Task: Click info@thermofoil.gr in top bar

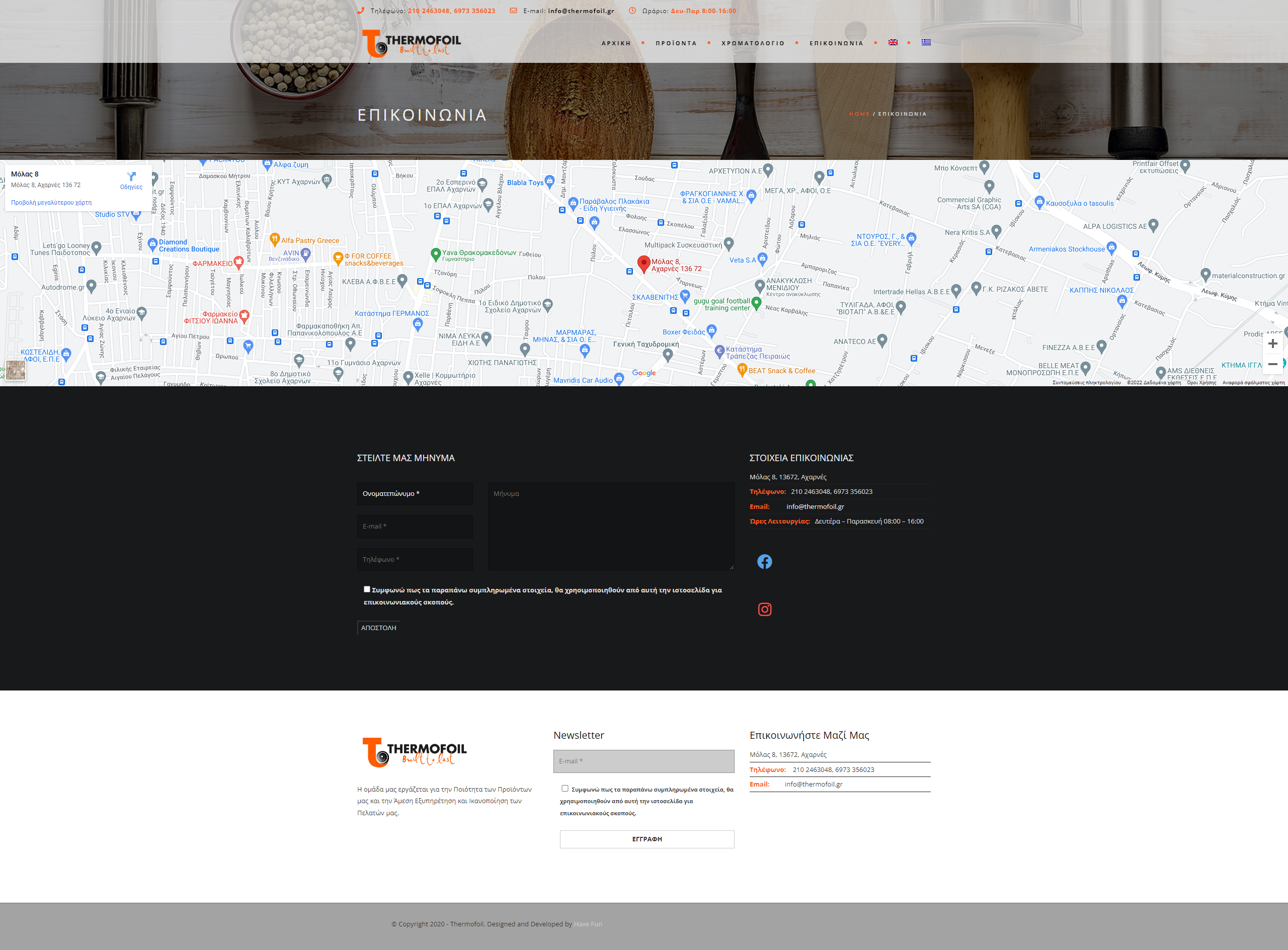Action: [581, 11]
